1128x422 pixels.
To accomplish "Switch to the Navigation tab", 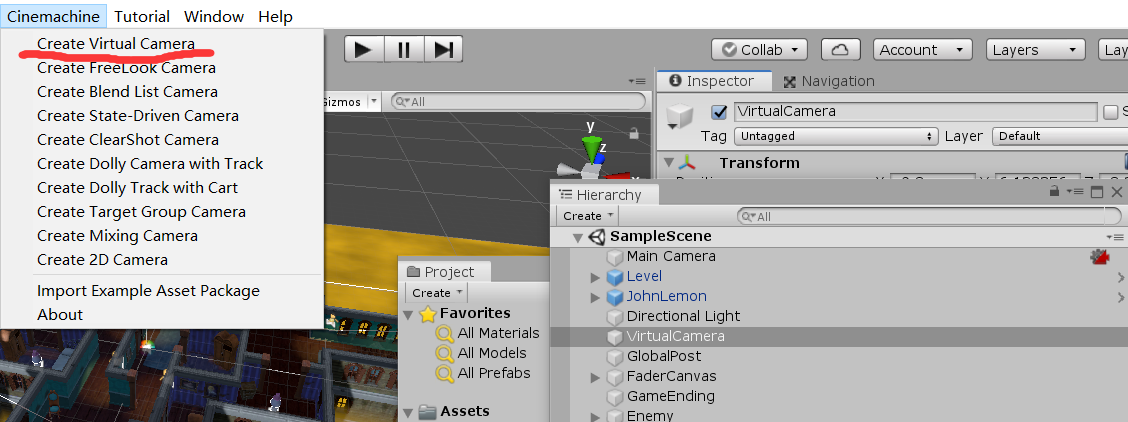I will click(829, 81).
